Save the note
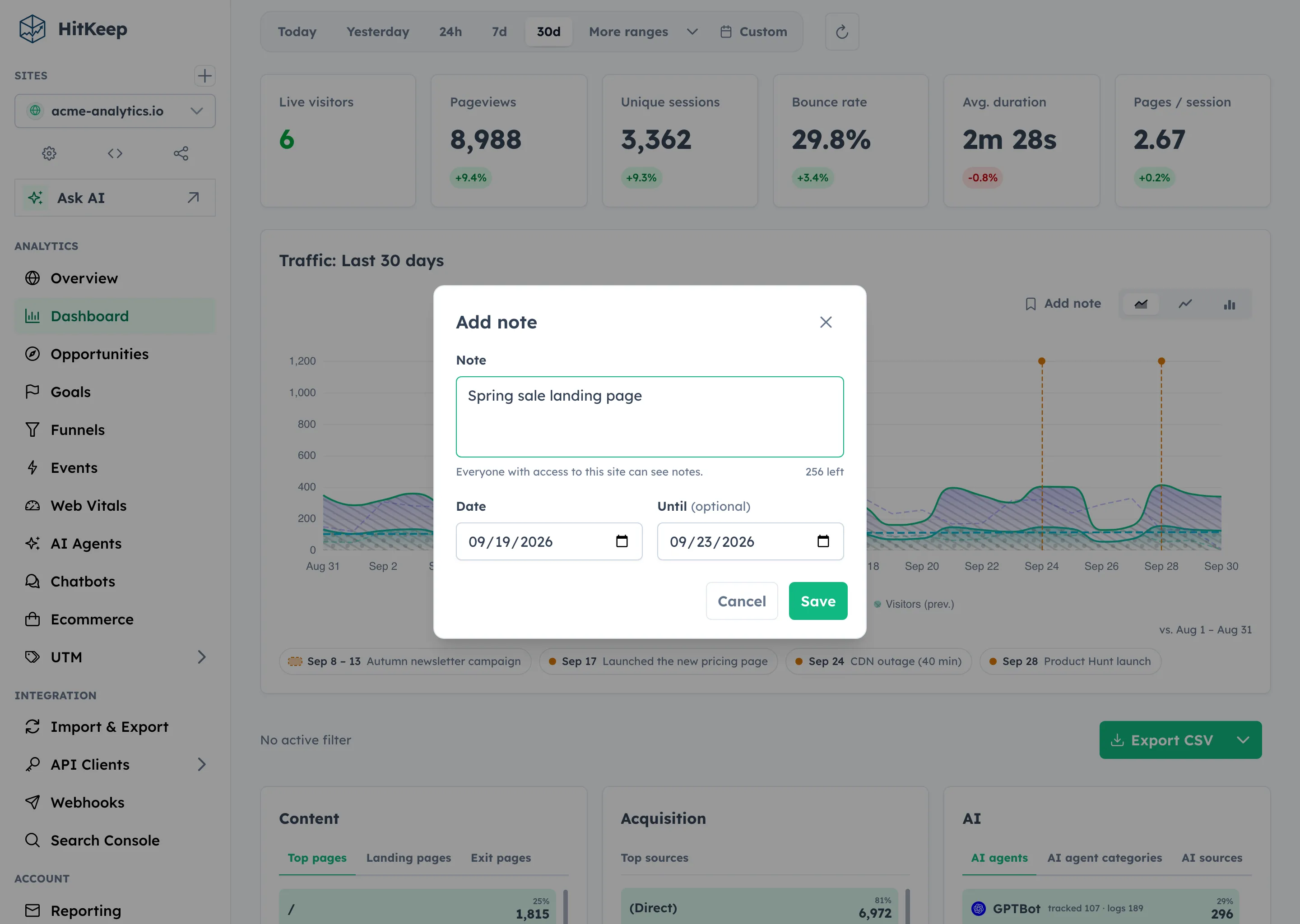The width and height of the screenshot is (1300, 924). [818, 601]
